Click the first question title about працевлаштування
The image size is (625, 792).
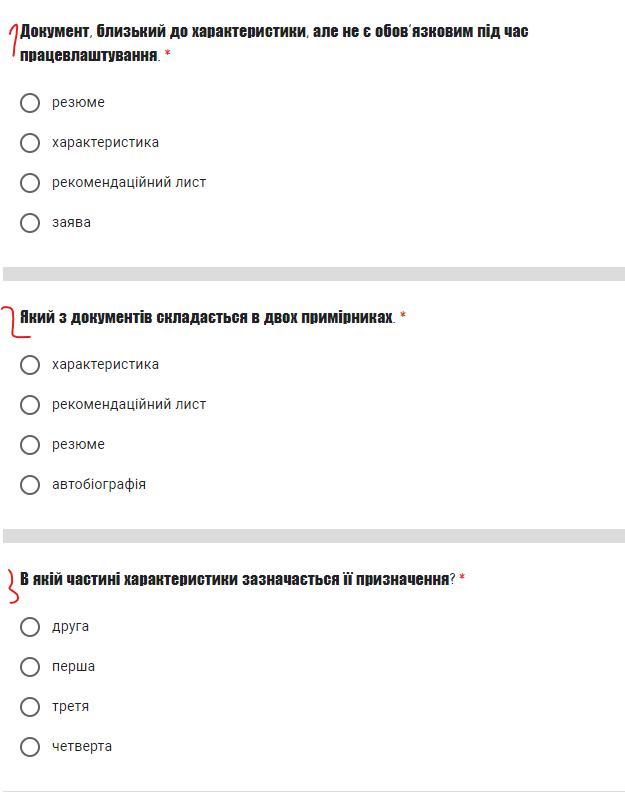[274, 42]
